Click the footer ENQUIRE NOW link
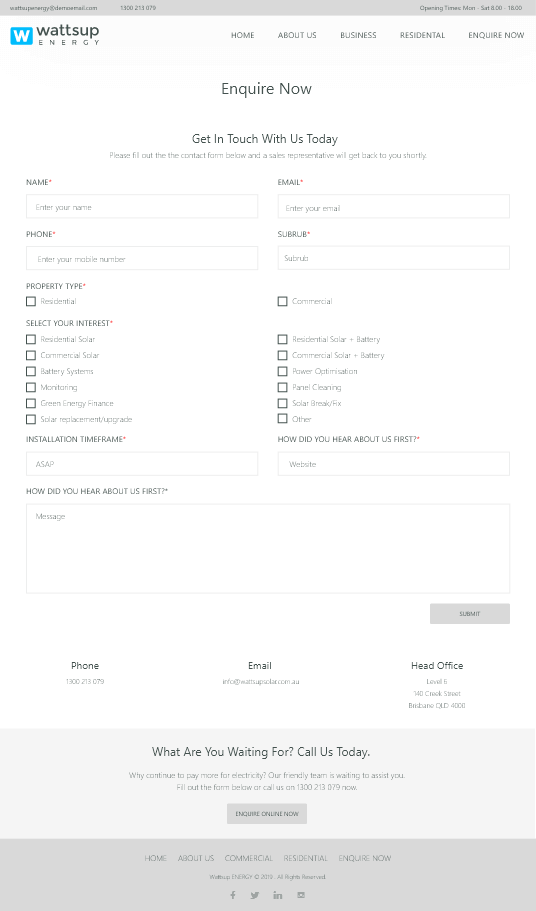Screen dimensions: 536x911 tap(365, 858)
